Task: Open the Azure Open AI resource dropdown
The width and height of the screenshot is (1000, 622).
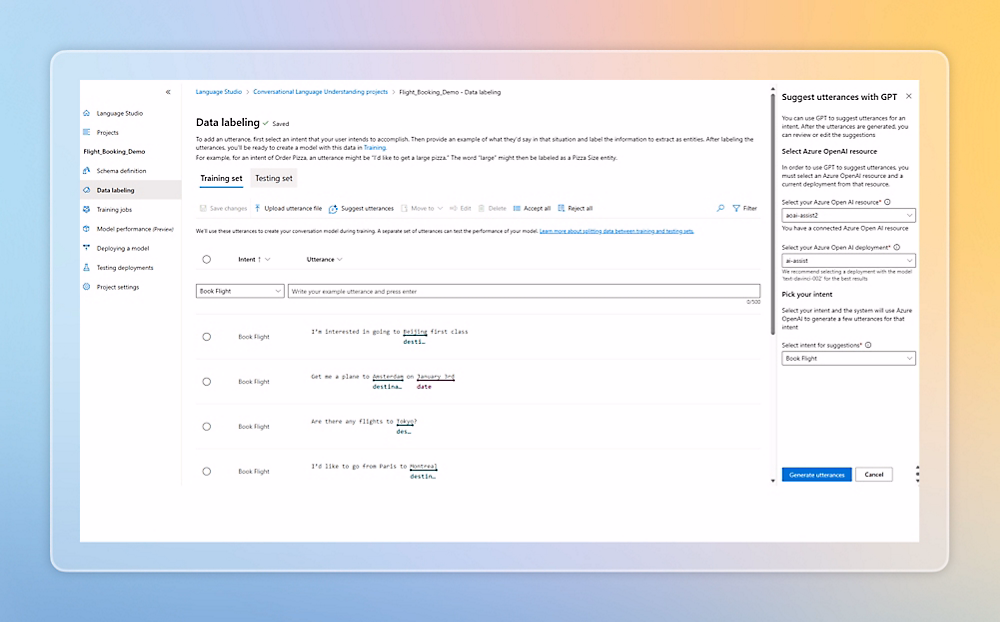Action: [x=848, y=215]
